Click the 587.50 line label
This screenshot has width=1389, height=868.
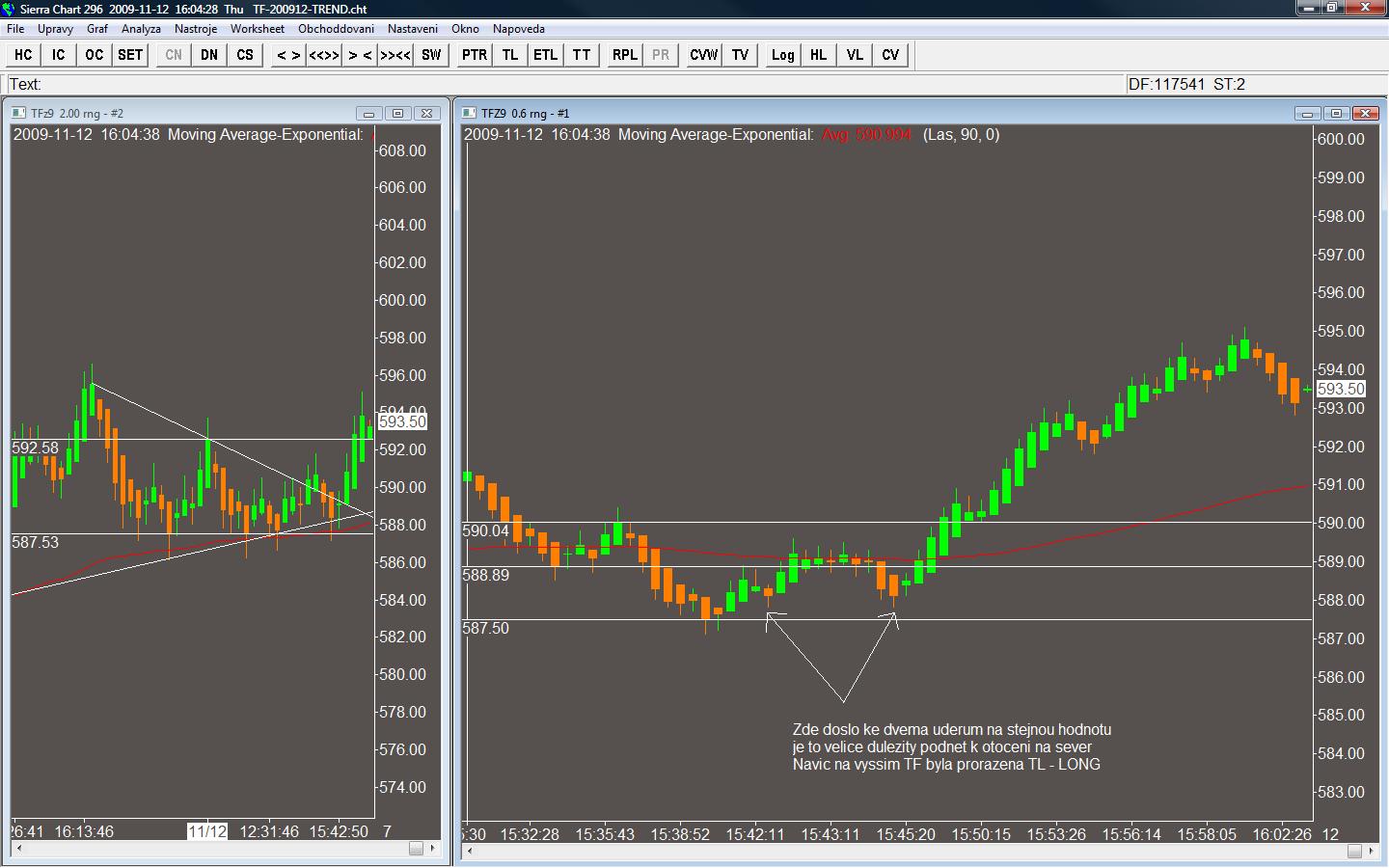click(x=486, y=628)
